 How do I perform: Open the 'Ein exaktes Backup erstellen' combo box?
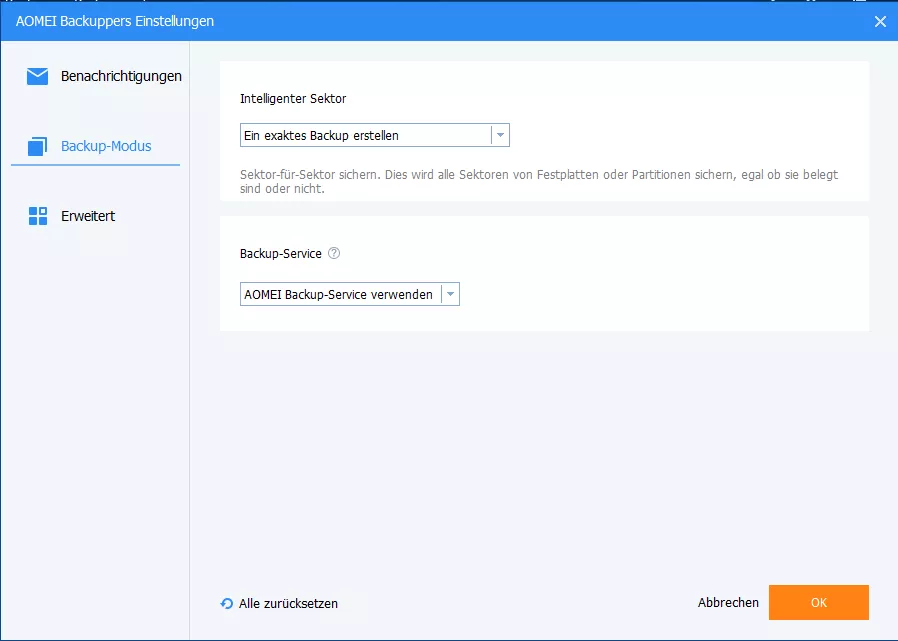pyautogui.click(x=375, y=135)
